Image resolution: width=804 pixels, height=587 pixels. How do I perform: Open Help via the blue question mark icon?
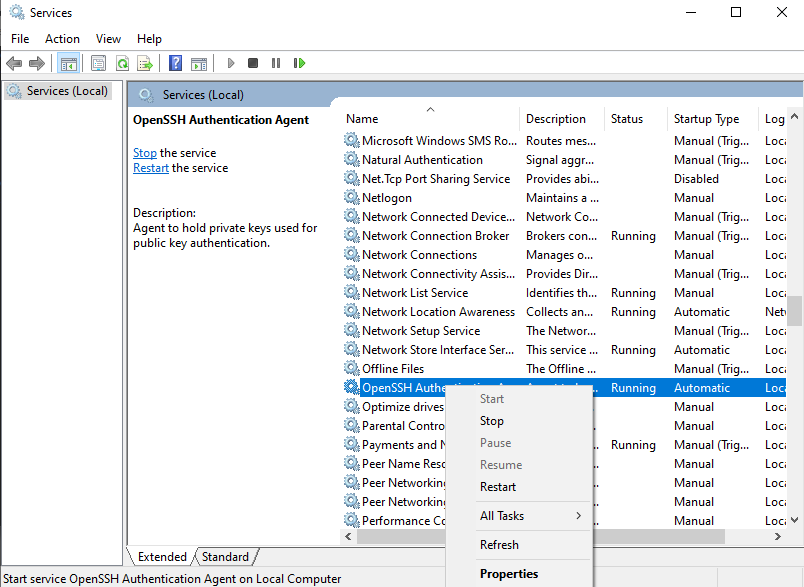coord(175,64)
